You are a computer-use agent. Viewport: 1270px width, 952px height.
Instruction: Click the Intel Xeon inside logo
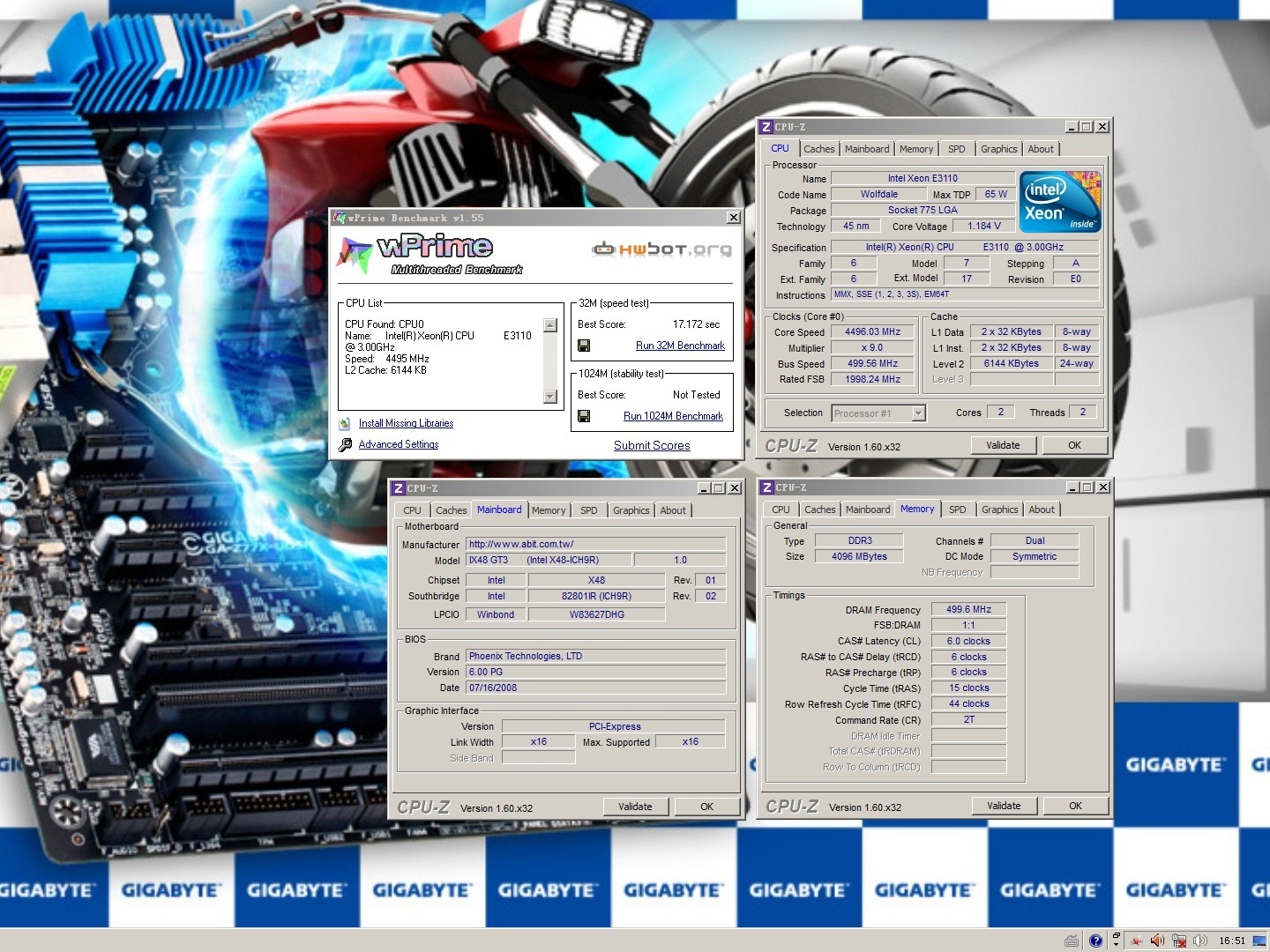1060,202
